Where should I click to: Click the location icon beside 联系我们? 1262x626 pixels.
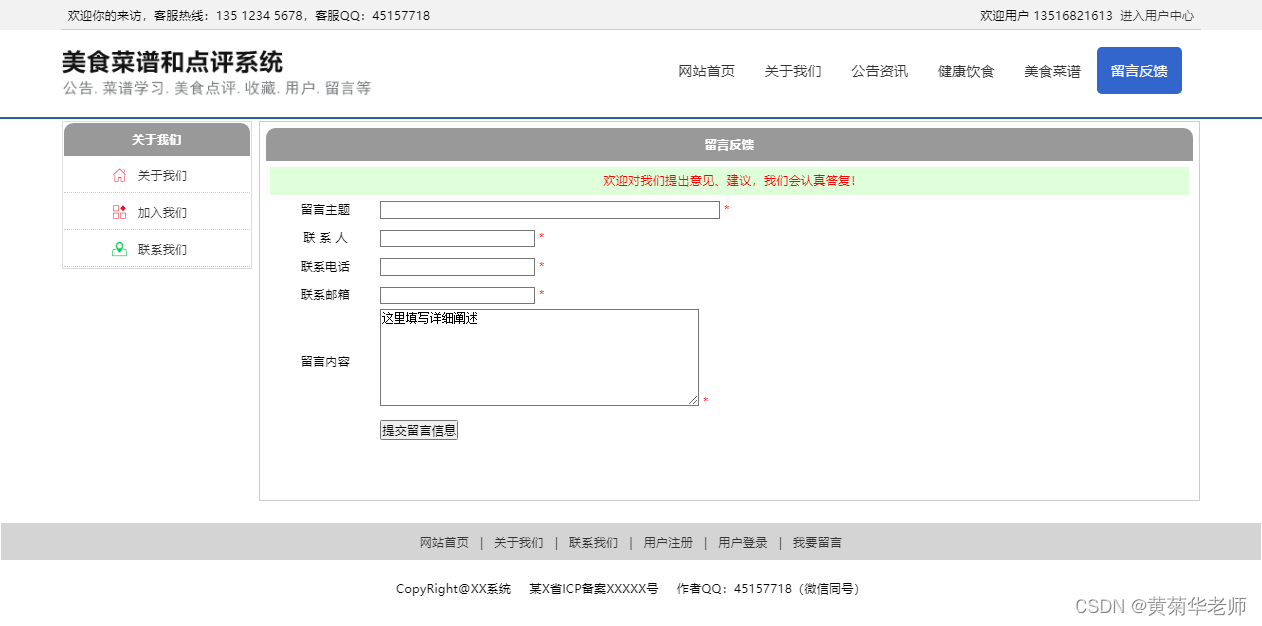(120, 249)
